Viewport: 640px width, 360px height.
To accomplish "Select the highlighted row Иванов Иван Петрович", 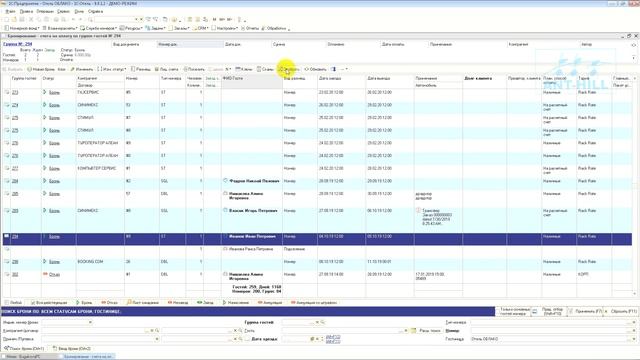I will [317, 239].
